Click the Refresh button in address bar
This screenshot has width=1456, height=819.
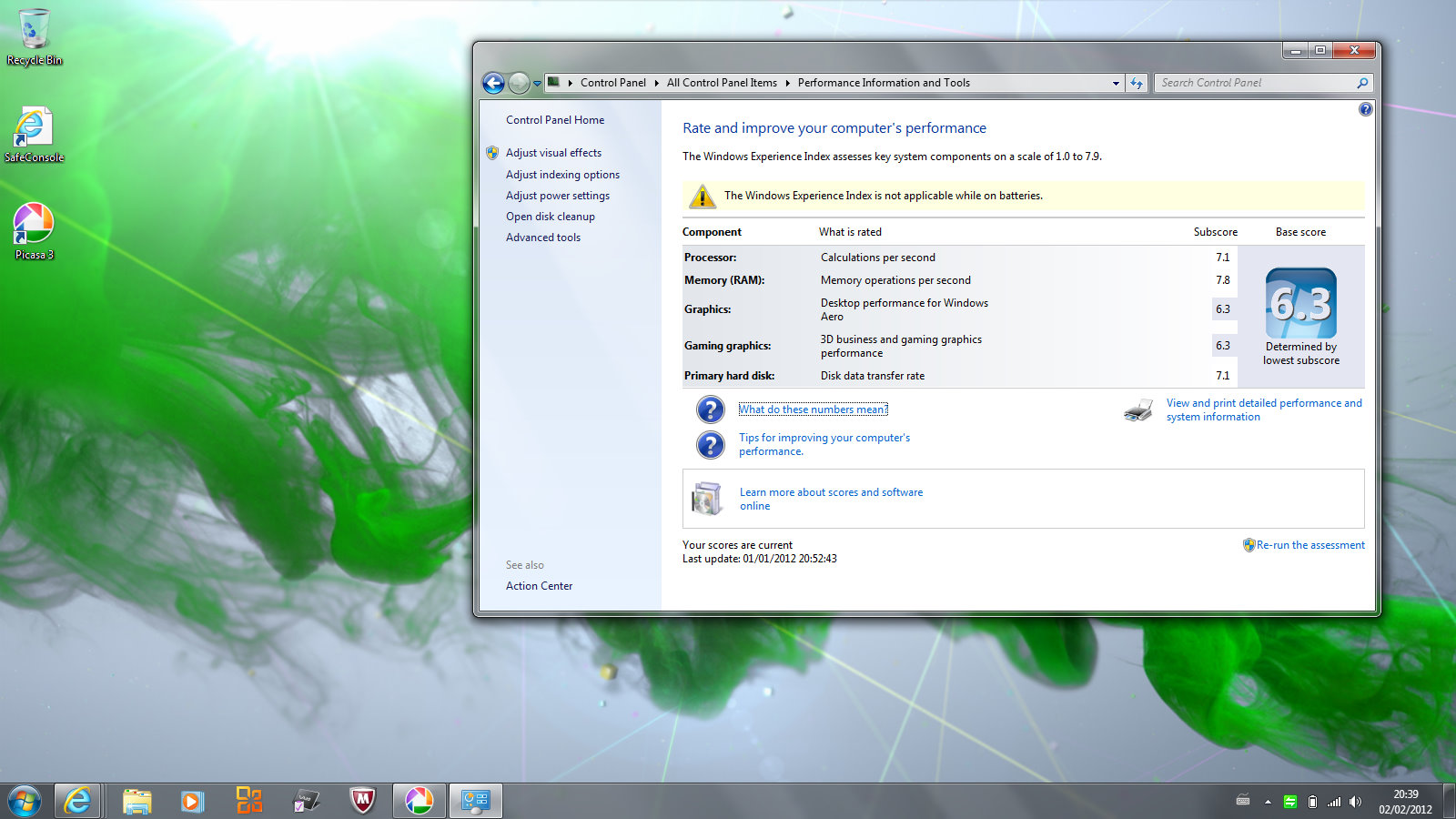coord(1137,83)
